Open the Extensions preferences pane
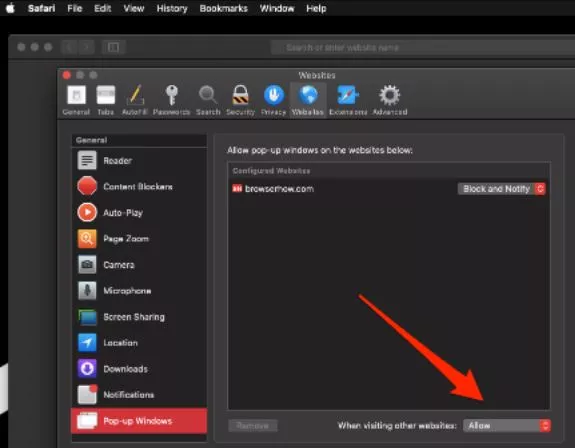This screenshot has height=448, width=575. [x=348, y=100]
